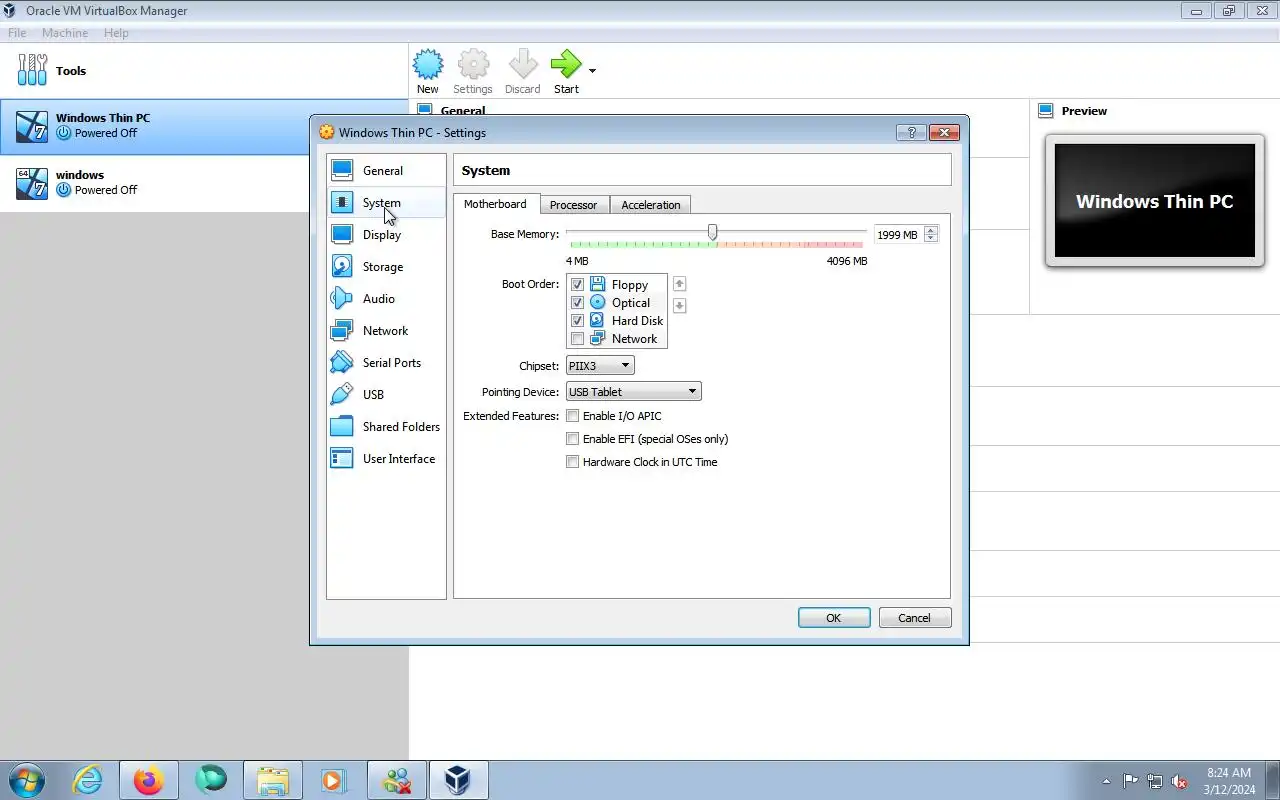Uncheck Floppy in boot order
This screenshot has width=1280, height=800.
click(x=577, y=285)
